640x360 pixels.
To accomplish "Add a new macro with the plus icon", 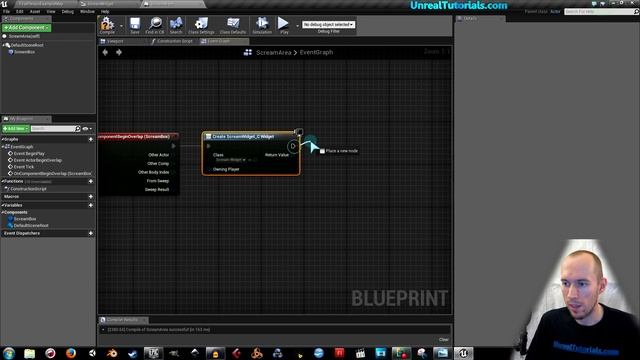I will pos(91,197).
